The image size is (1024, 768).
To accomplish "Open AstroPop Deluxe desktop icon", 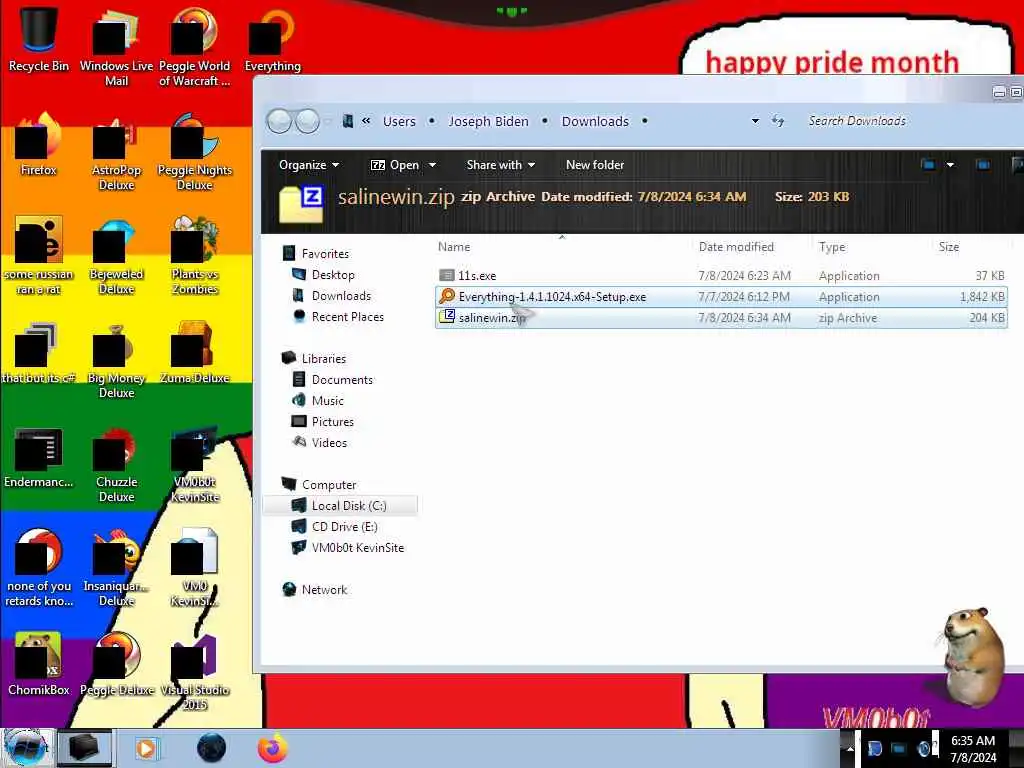I will (x=116, y=152).
